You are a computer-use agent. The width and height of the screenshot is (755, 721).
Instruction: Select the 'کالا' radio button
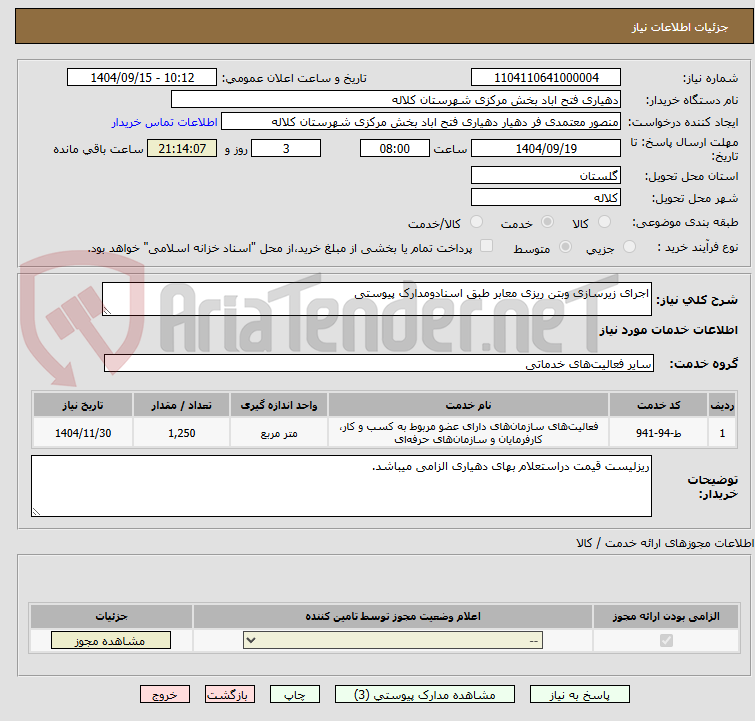tap(604, 222)
